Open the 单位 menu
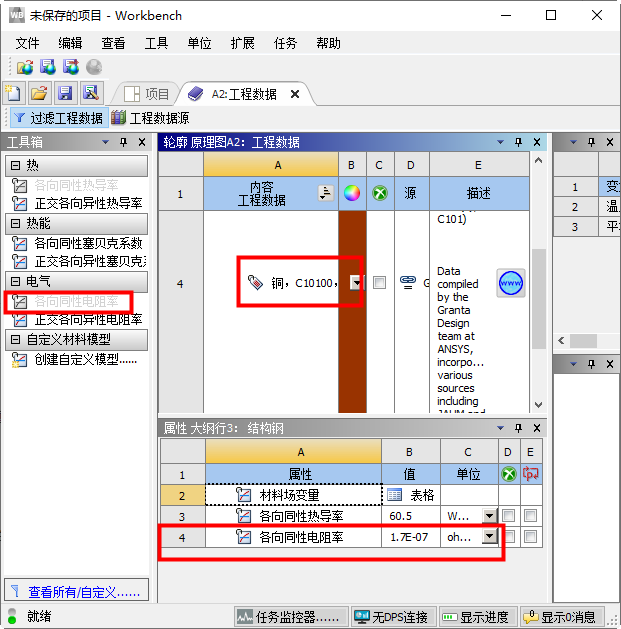 (199, 43)
